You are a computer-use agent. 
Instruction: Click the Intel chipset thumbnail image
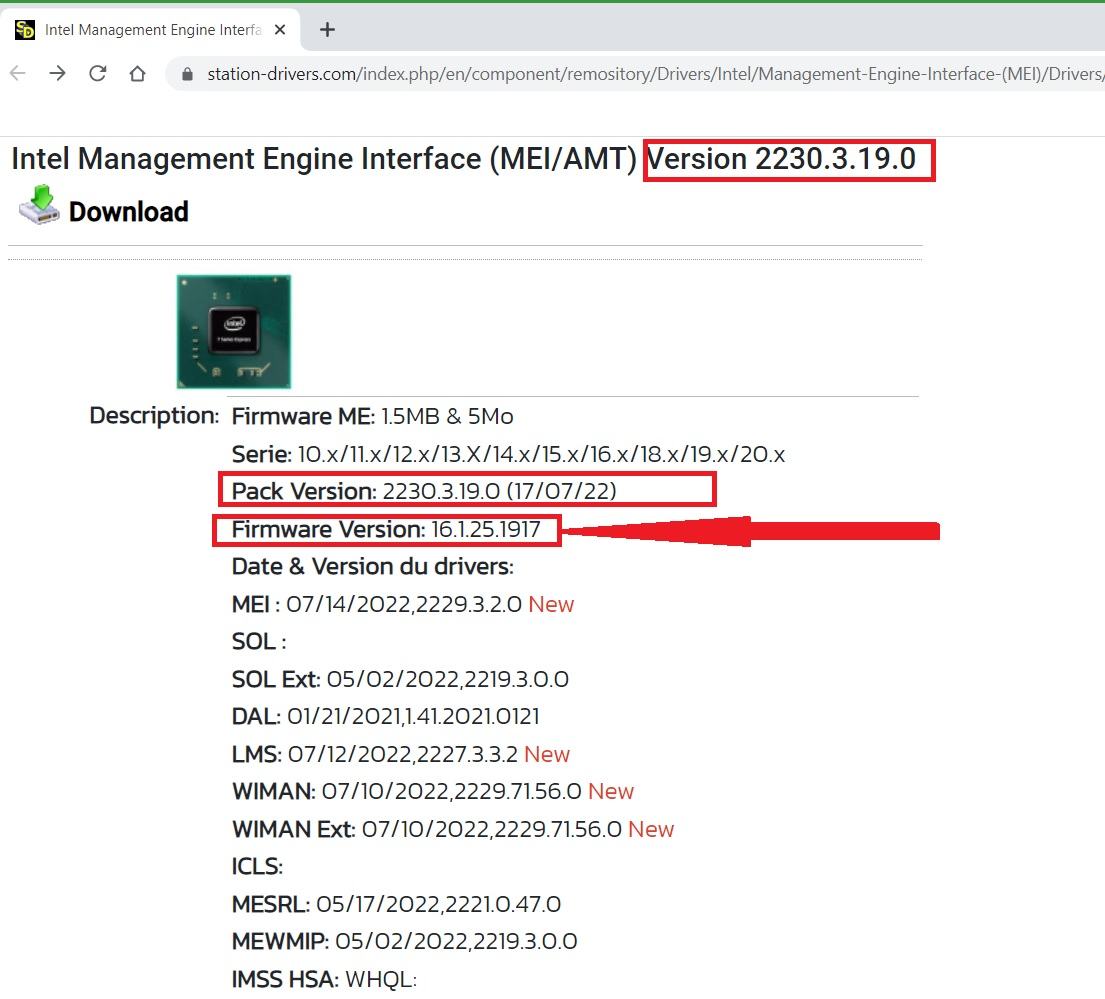[x=233, y=331]
